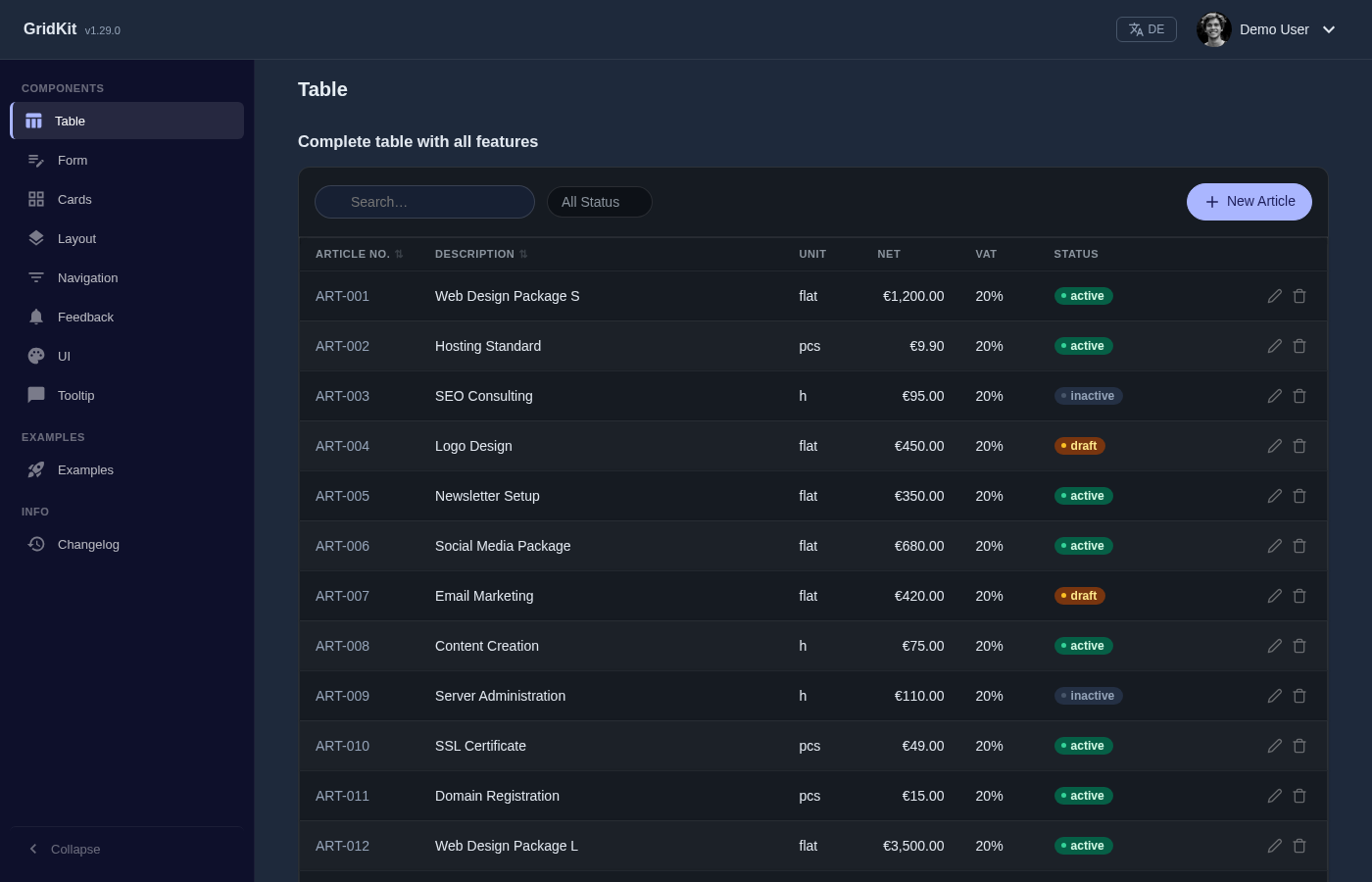The height and width of the screenshot is (882, 1372).
Task: Click the GridKit logo title
Action: point(50,29)
